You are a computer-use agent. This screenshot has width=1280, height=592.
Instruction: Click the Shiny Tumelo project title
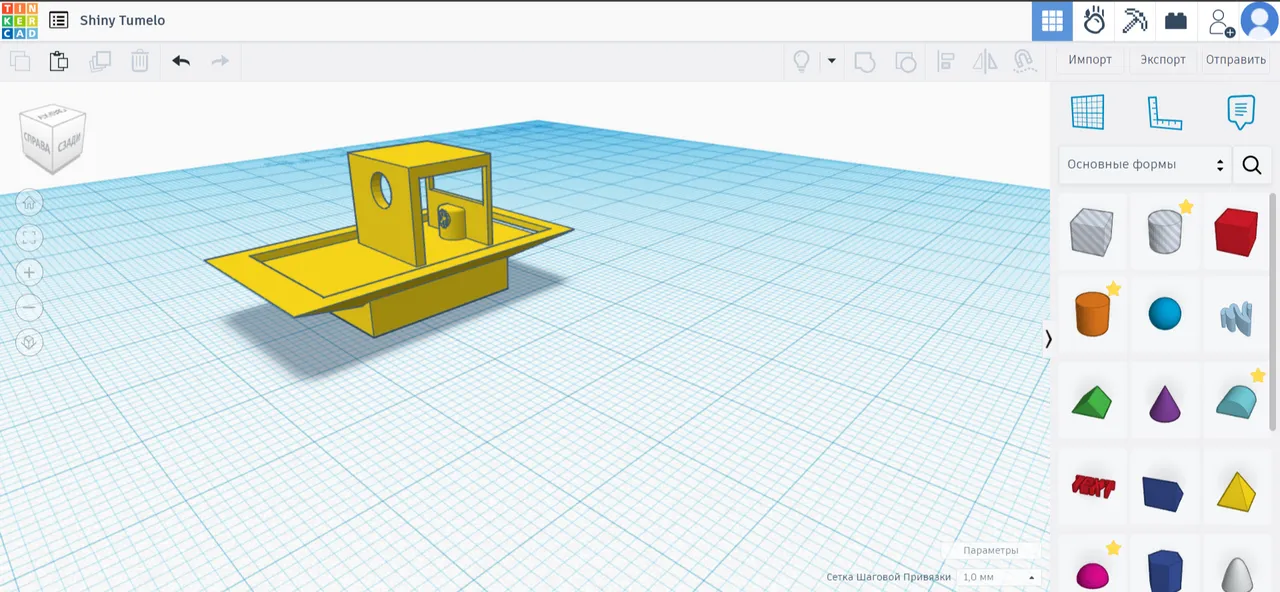[x=122, y=20]
